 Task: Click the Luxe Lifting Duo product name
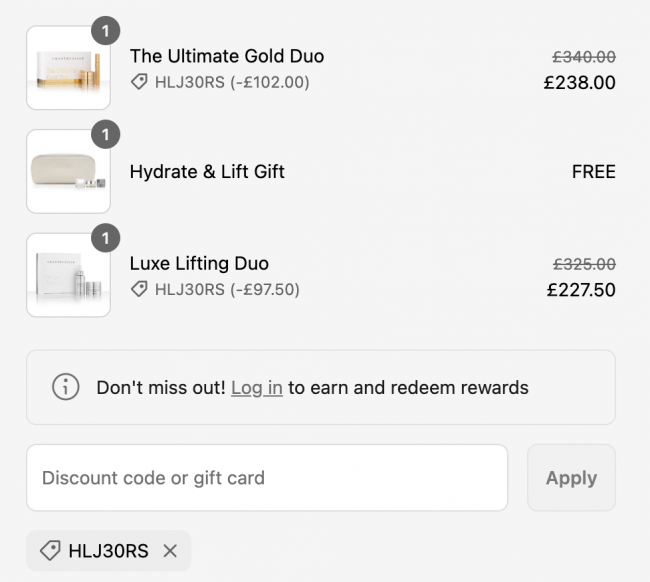(x=199, y=264)
